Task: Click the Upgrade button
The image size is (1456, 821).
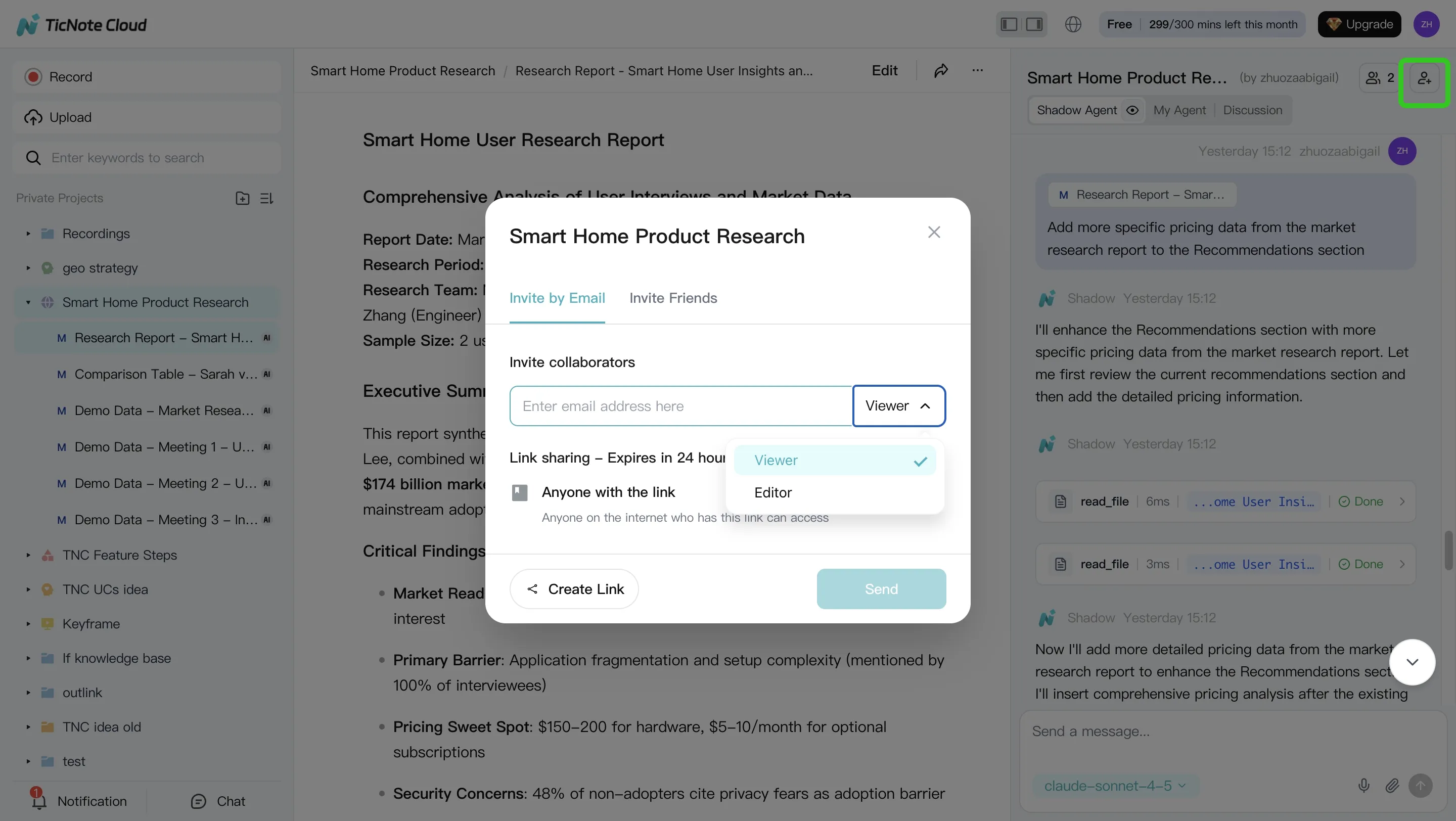Action: 1359,24
